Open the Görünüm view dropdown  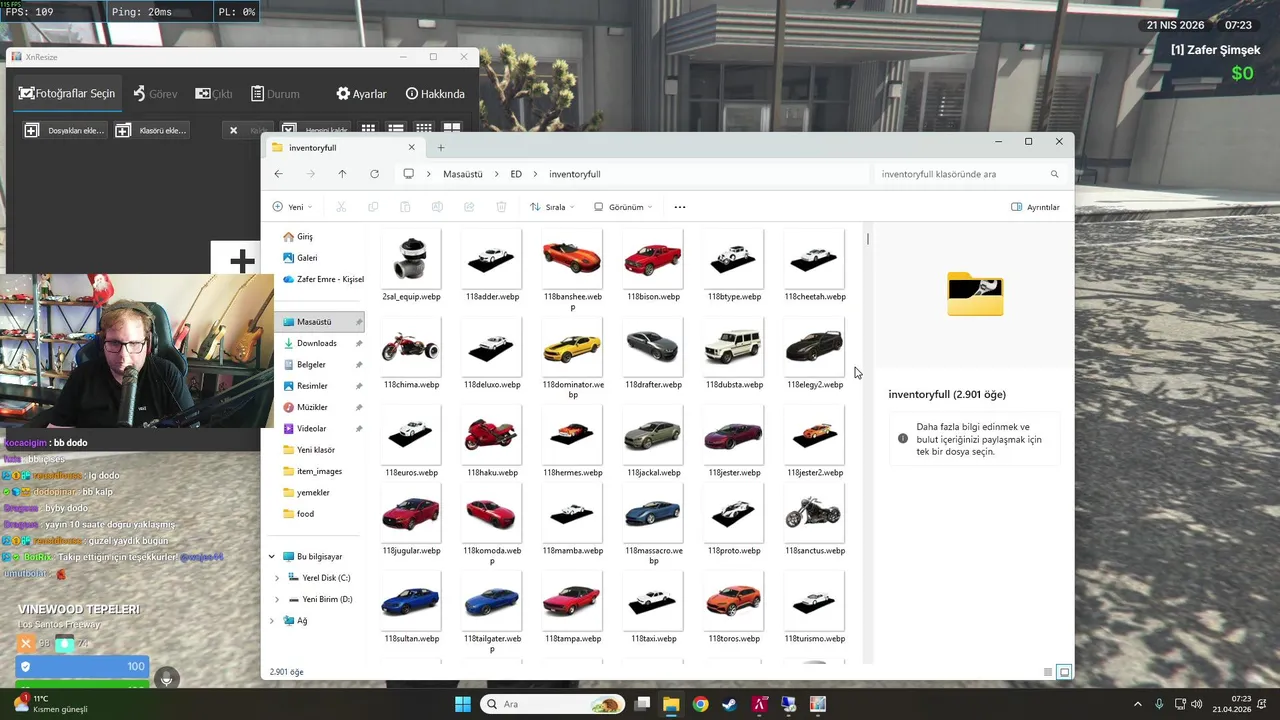623,207
